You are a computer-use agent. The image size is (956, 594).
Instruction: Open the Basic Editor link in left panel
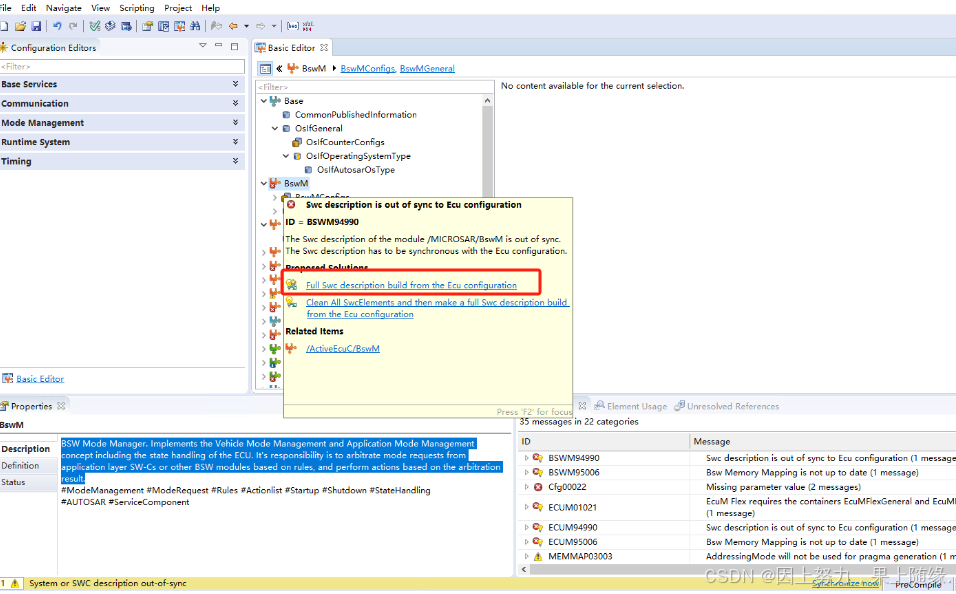pyautogui.click(x=40, y=379)
